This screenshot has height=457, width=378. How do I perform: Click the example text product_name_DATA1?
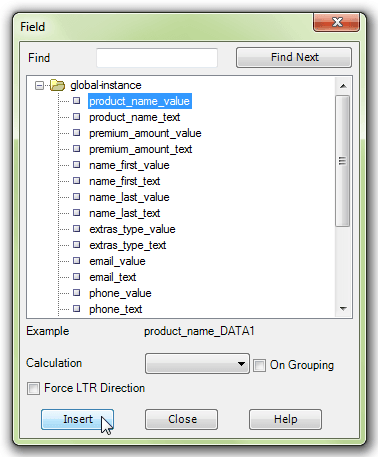point(199,331)
